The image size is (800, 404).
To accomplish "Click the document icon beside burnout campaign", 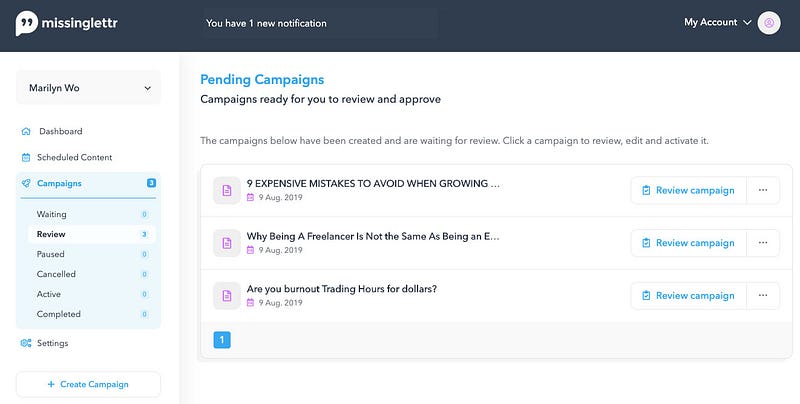I will pyautogui.click(x=227, y=295).
